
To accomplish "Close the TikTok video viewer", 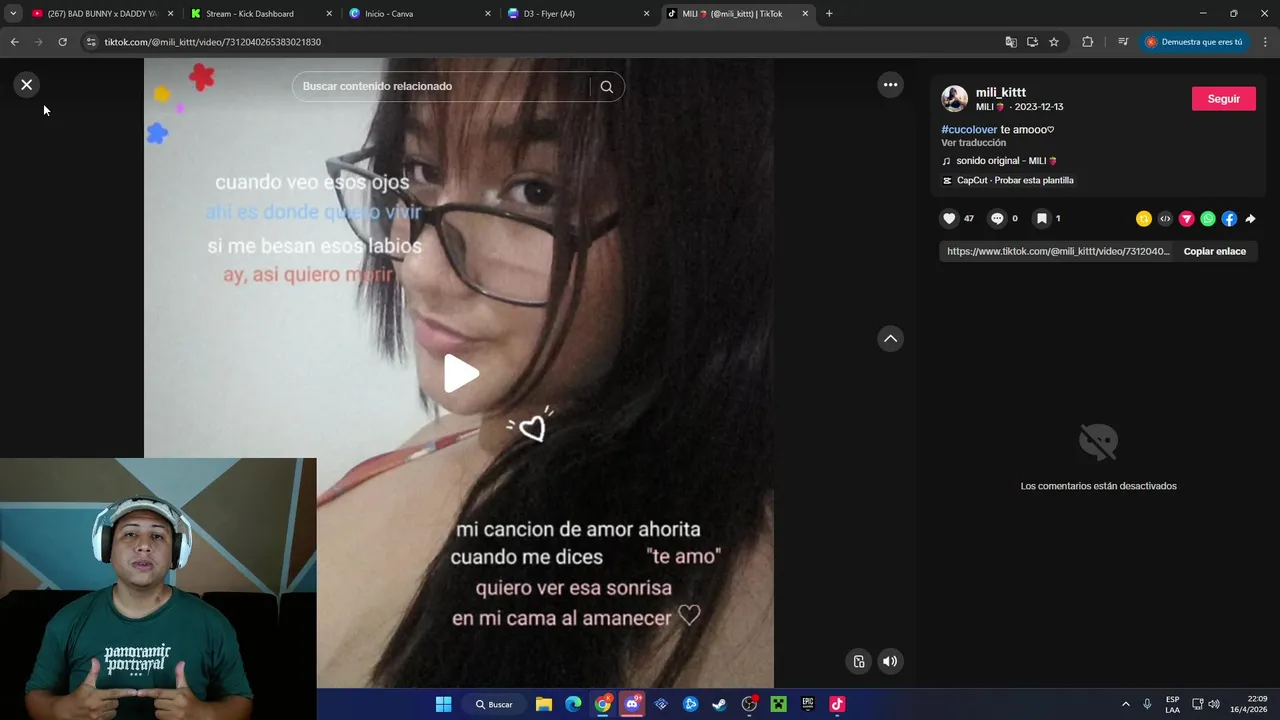I will (x=27, y=85).
